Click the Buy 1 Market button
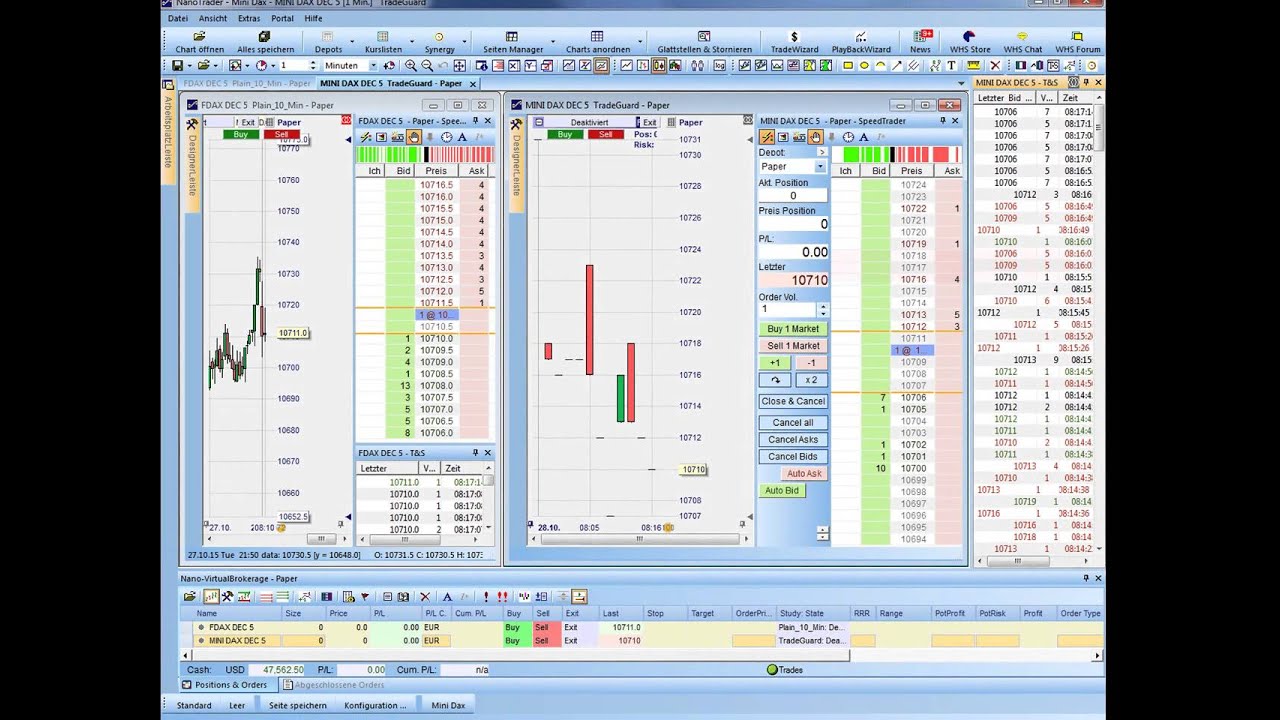This screenshot has height=720, width=1280. [793, 329]
